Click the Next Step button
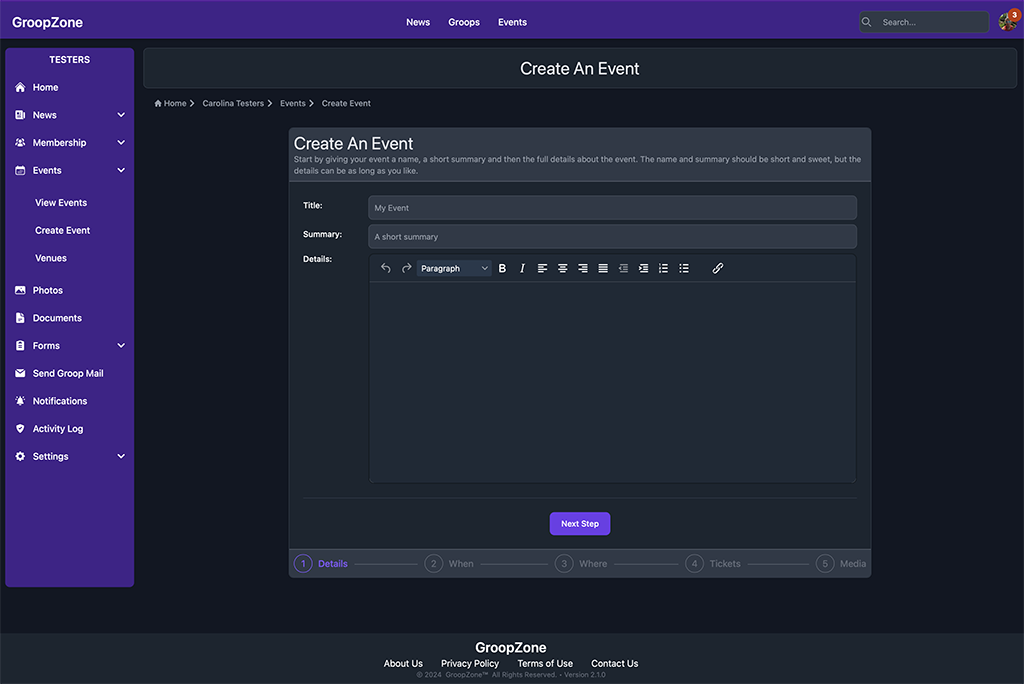The image size is (1024, 684). [x=580, y=524]
